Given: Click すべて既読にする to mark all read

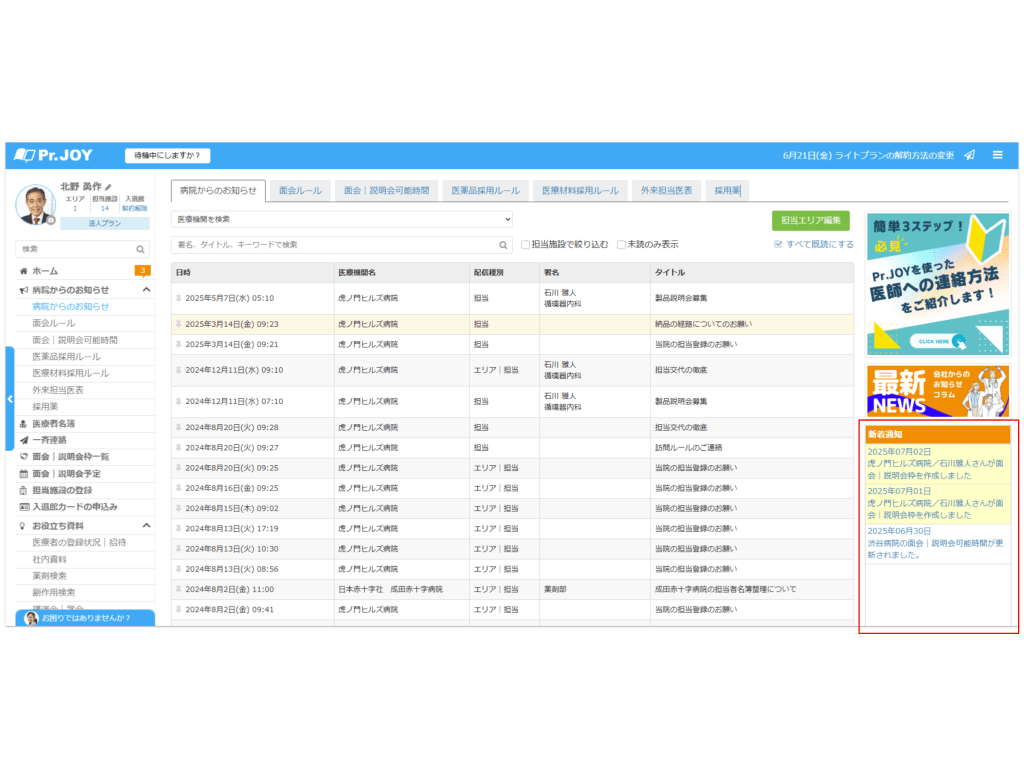Looking at the screenshot, I should point(814,244).
